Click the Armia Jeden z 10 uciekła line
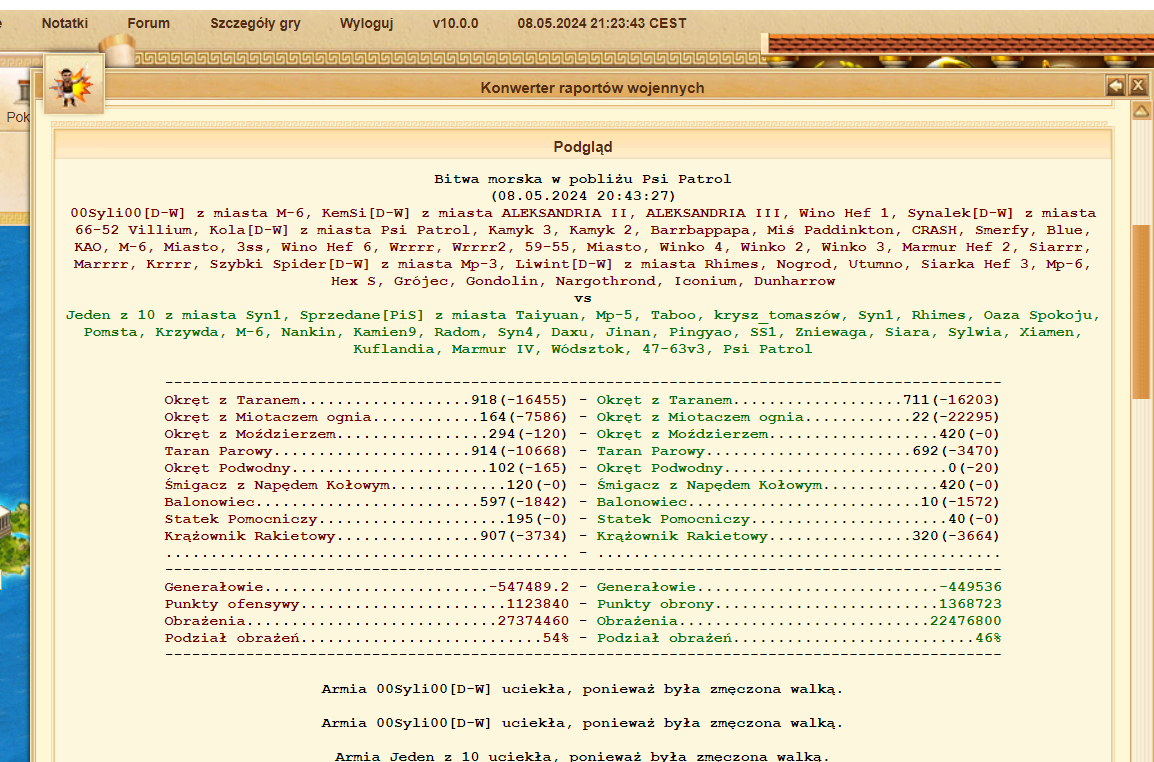 [x=582, y=756]
